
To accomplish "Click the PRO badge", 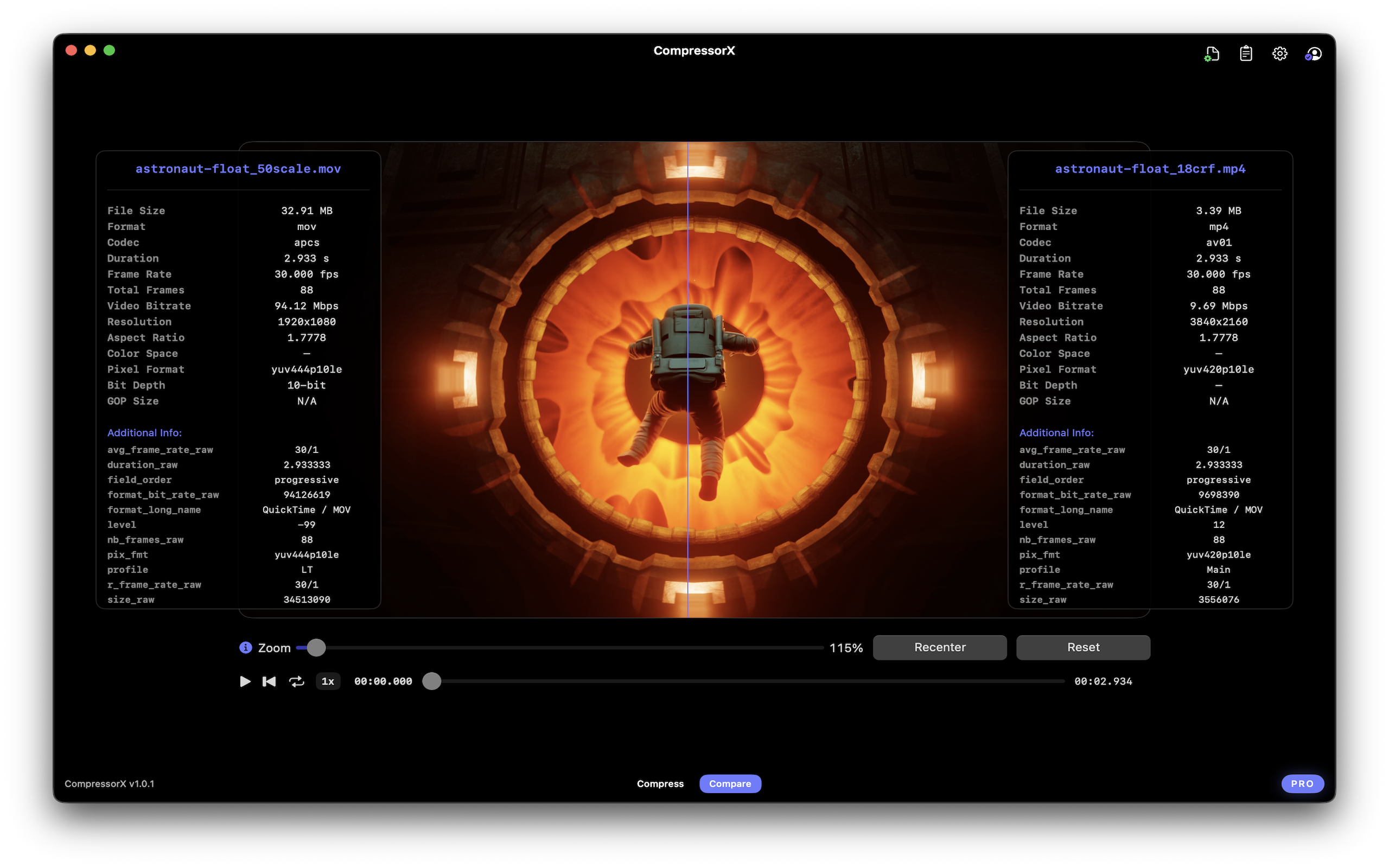I will click(1302, 783).
